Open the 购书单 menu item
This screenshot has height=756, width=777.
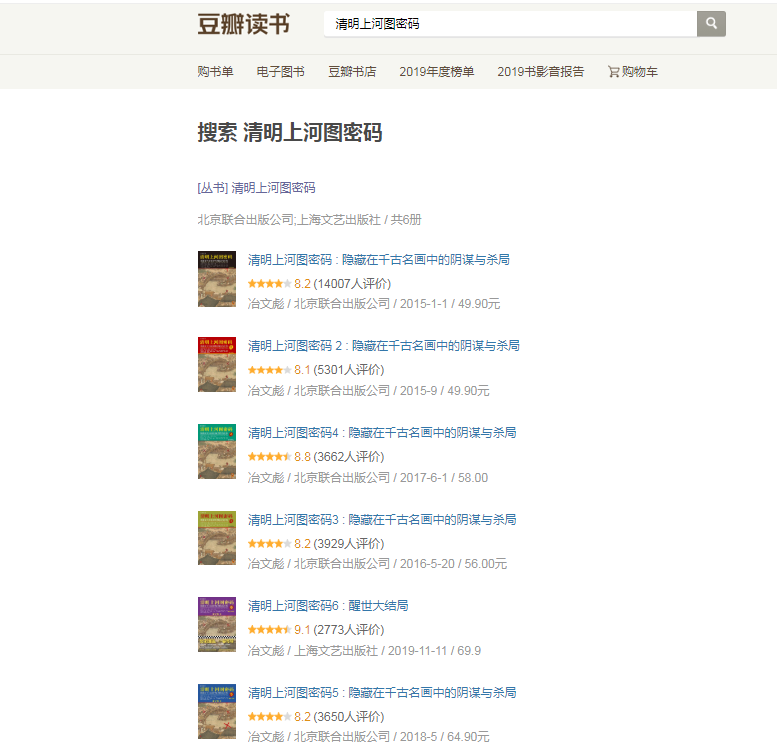(216, 72)
